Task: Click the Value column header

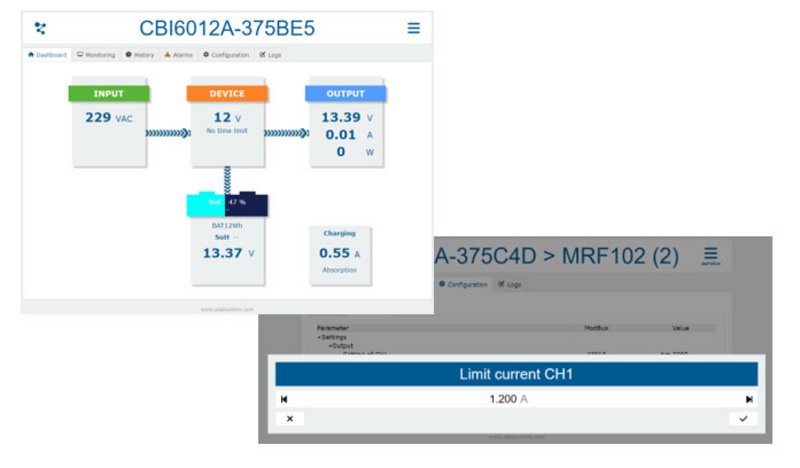Action: 681,328
